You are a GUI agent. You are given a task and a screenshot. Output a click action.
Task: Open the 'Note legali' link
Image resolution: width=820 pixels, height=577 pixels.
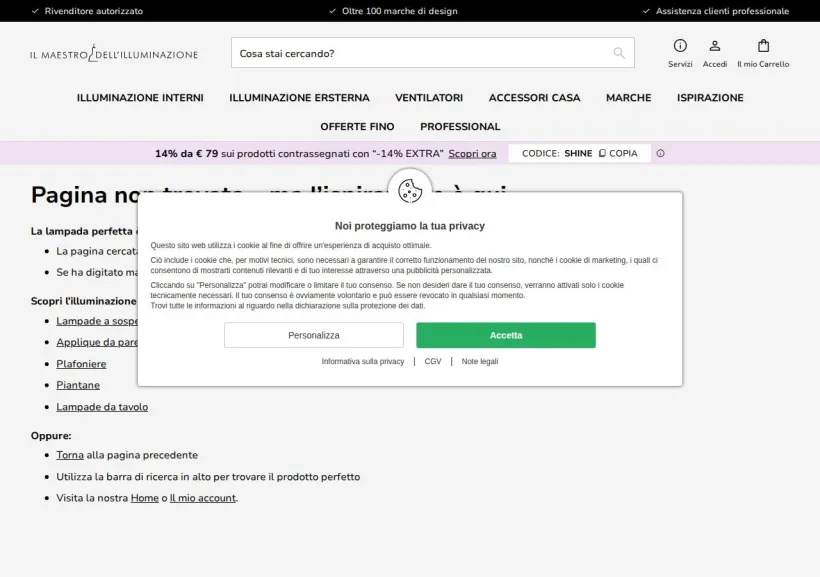coord(480,361)
